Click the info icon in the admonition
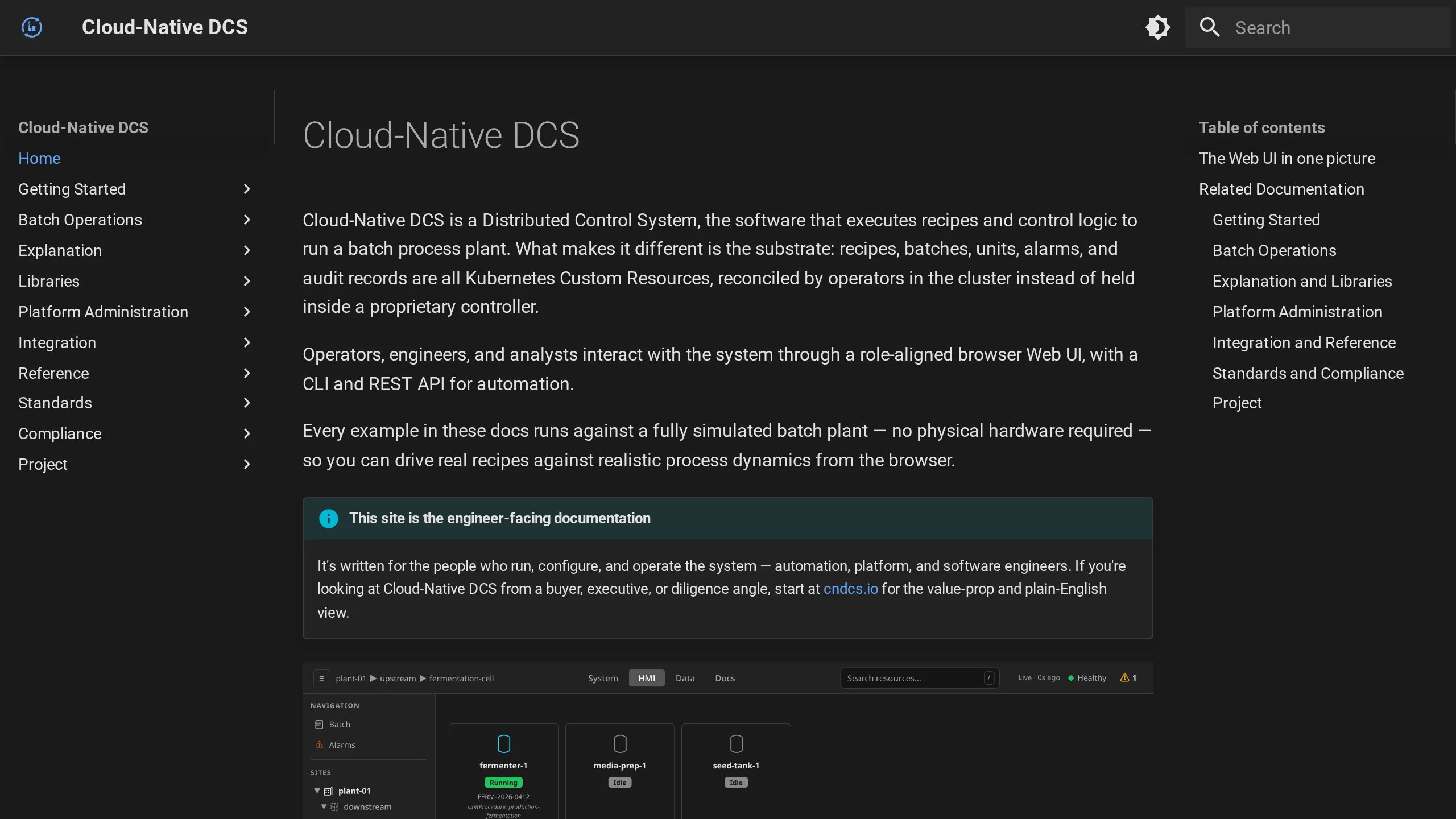 click(328, 518)
